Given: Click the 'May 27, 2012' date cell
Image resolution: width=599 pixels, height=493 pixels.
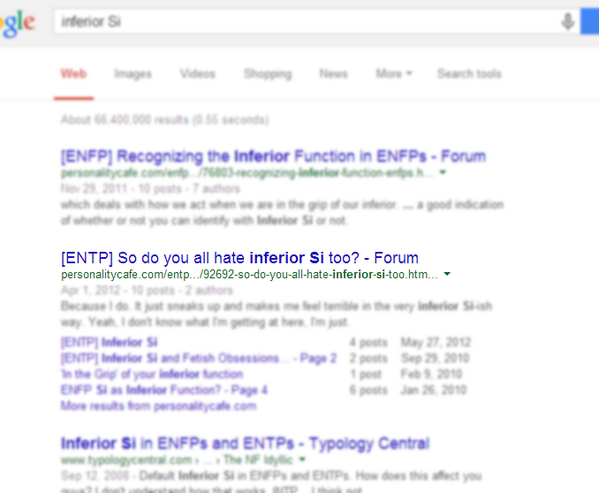Looking at the screenshot, I should pyautogui.click(x=435, y=342).
